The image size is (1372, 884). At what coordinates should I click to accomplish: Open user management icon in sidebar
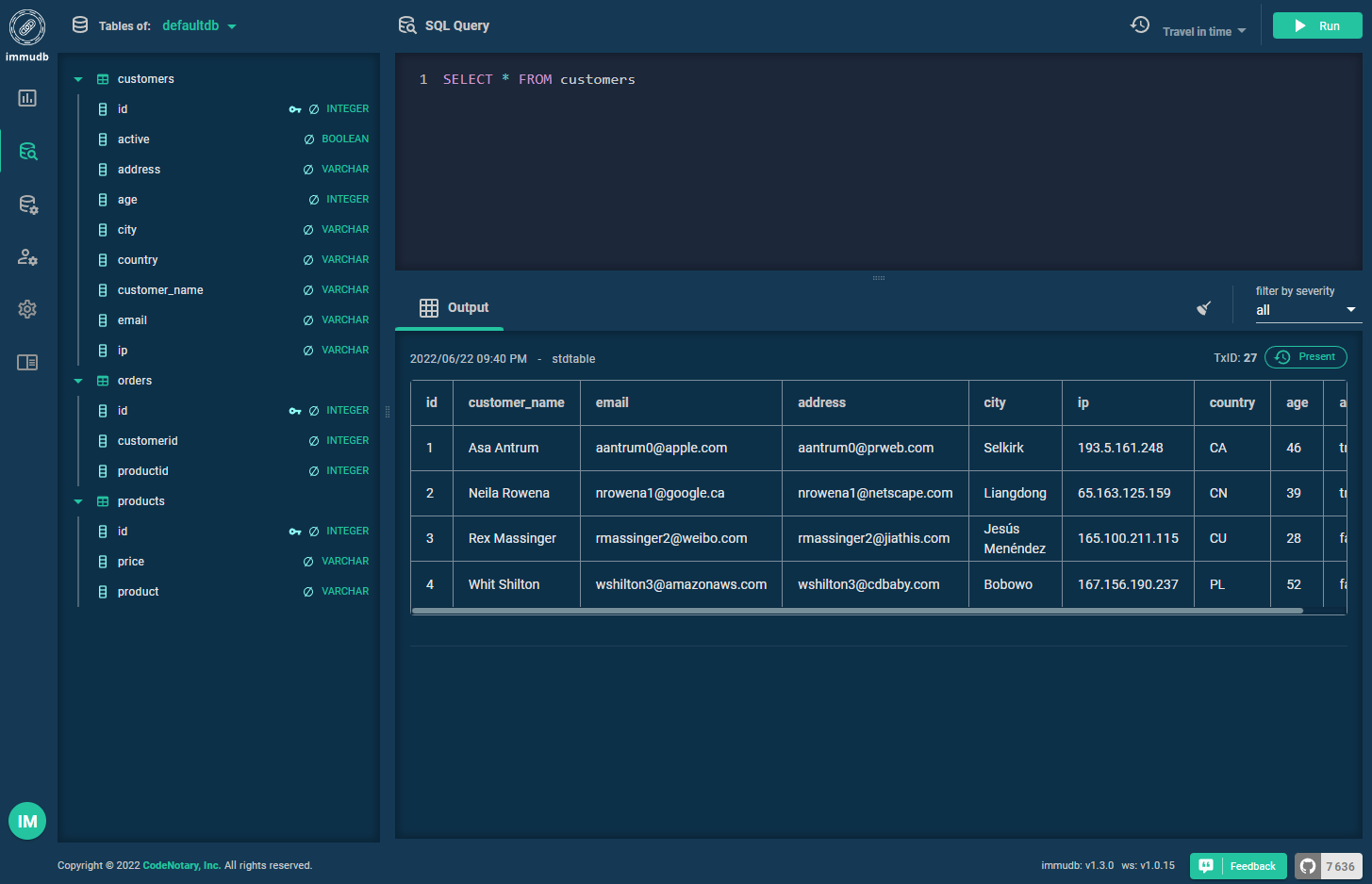[x=28, y=256]
